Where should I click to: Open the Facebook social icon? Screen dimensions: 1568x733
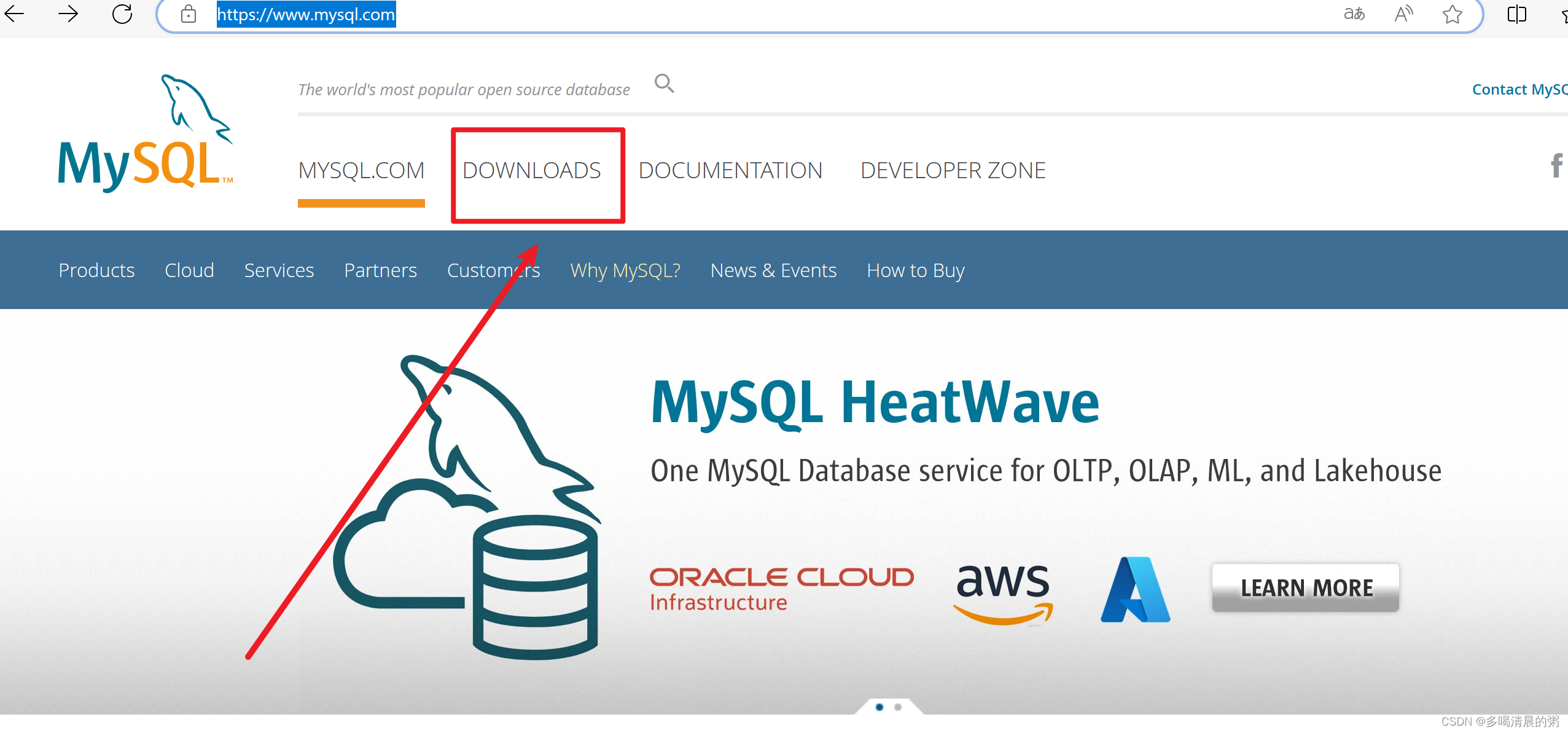(1556, 166)
